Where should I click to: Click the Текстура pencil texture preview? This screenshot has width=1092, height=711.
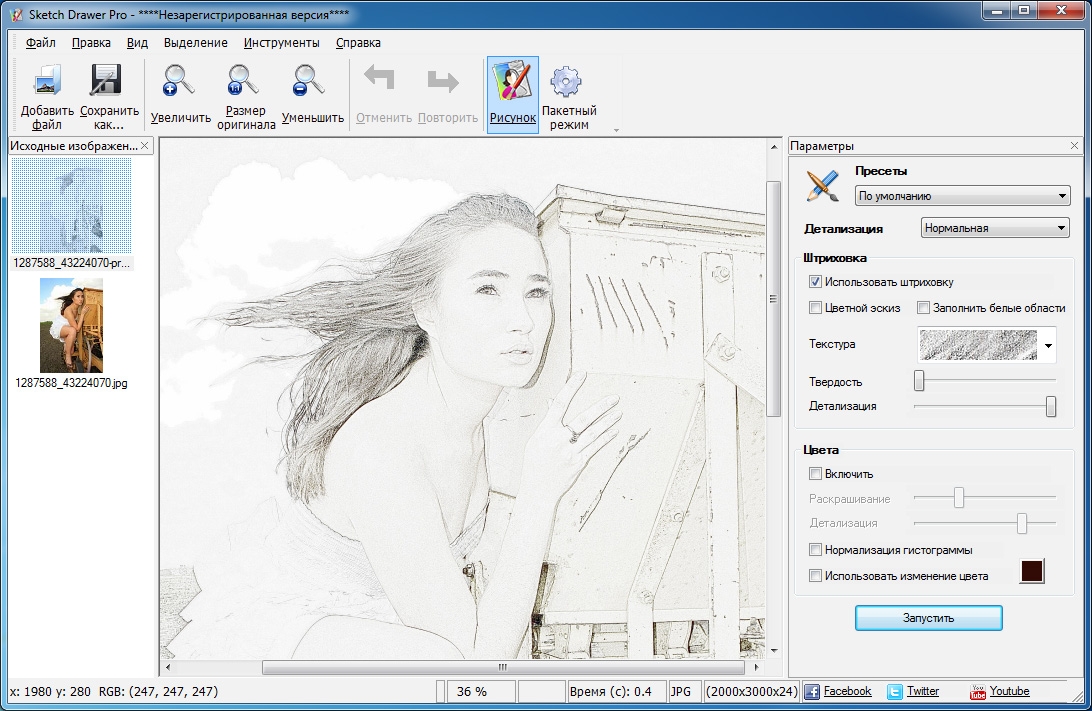click(x=978, y=345)
